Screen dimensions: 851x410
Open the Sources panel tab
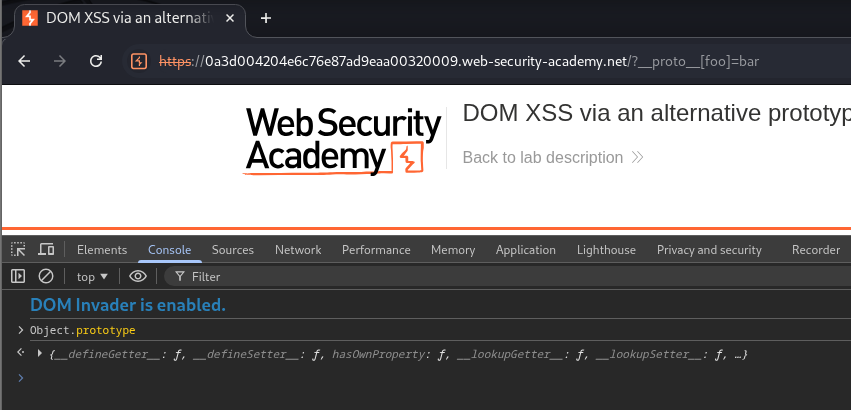pyautogui.click(x=232, y=250)
